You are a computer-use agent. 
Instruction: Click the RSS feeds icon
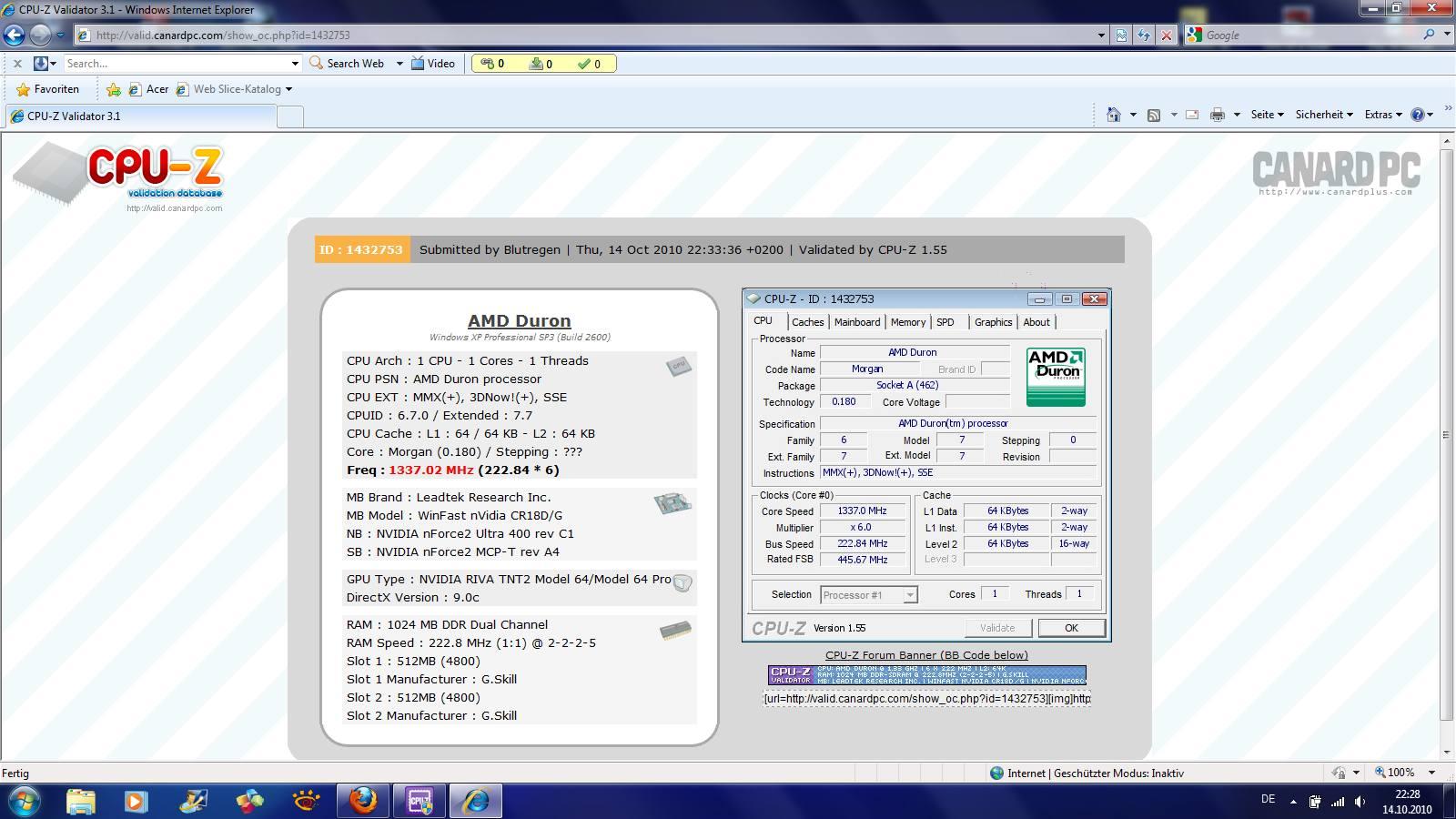pyautogui.click(x=1154, y=115)
